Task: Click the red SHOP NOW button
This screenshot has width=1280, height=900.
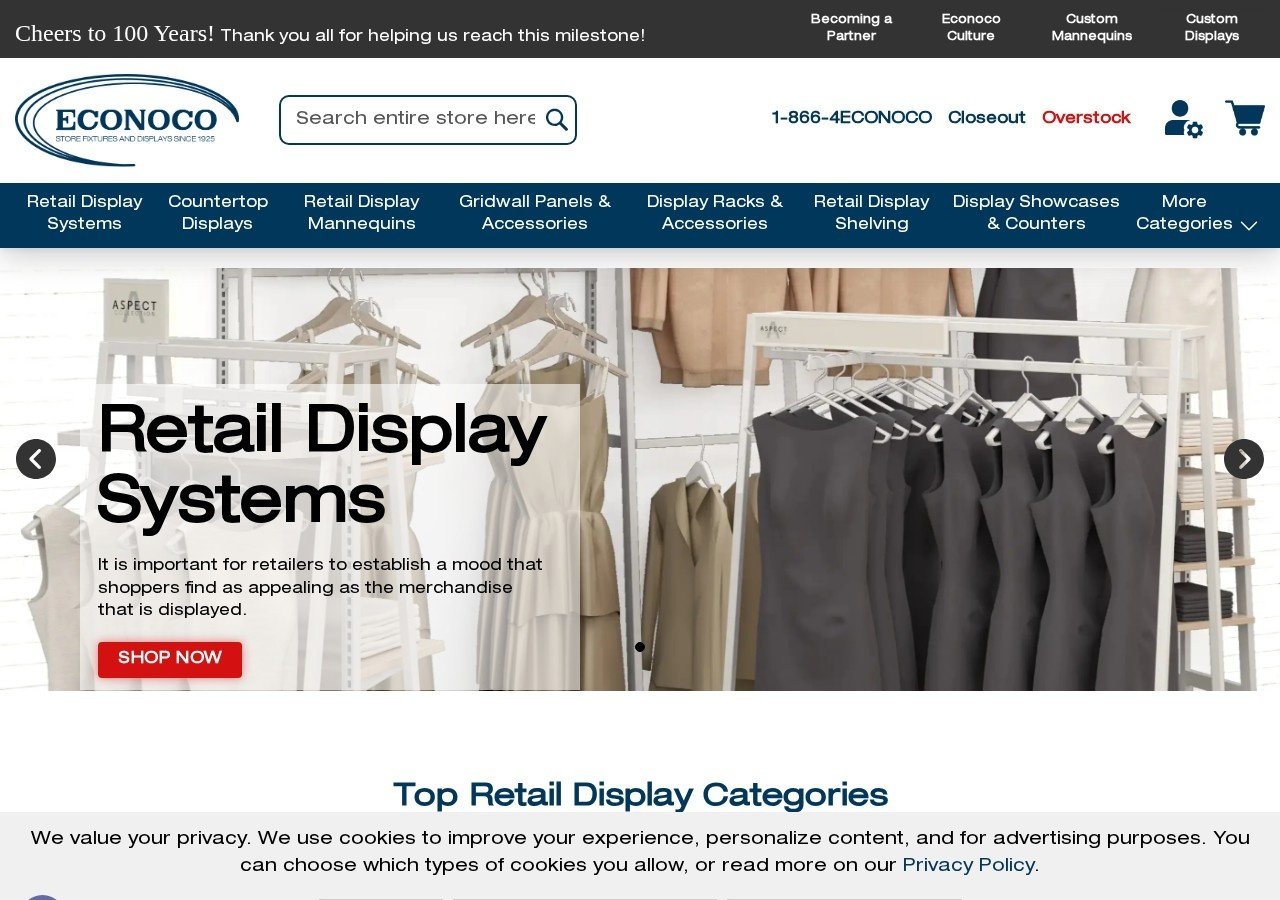Action: (x=170, y=659)
